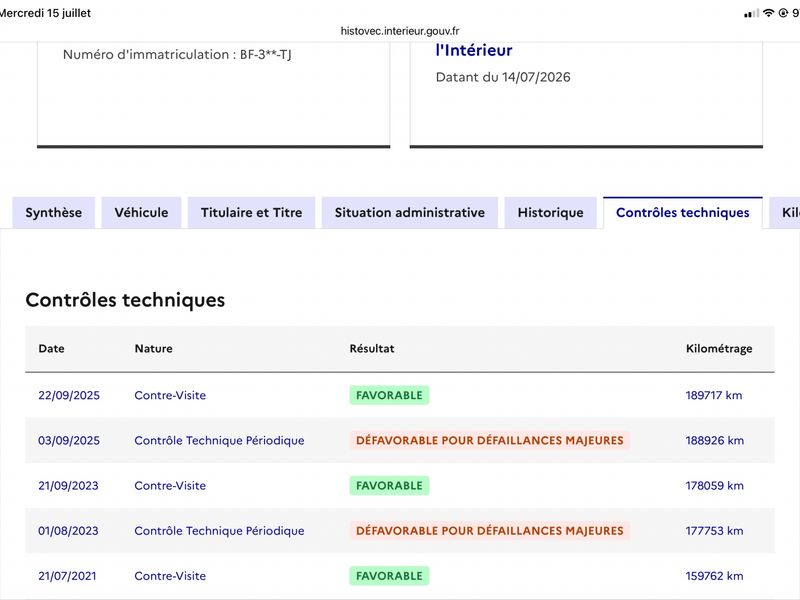Click the 178059 km mileage value
800x600 pixels.
coord(715,486)
